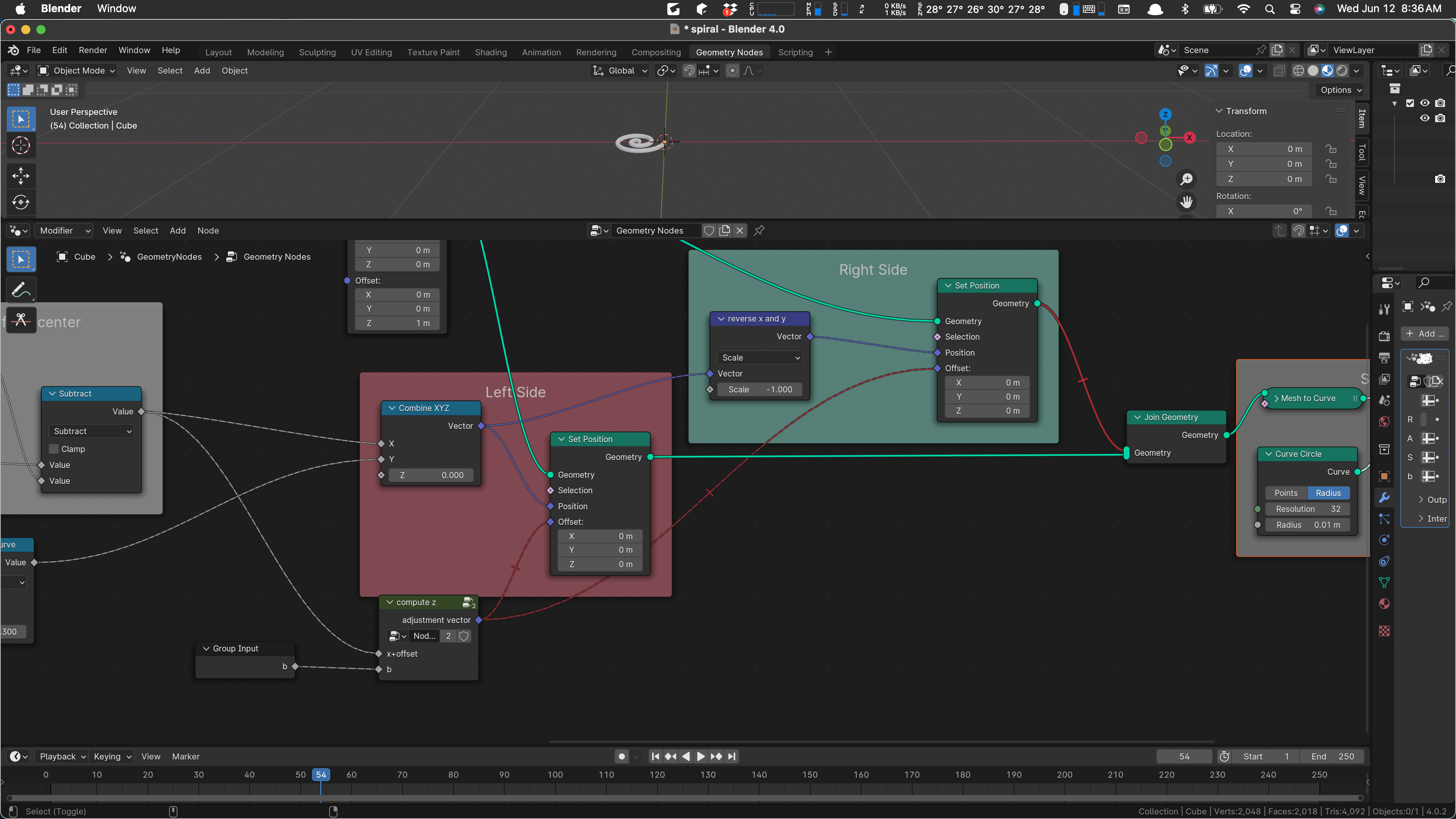
Task: Open the Options dropdown in viewport
Action: 1341,90
